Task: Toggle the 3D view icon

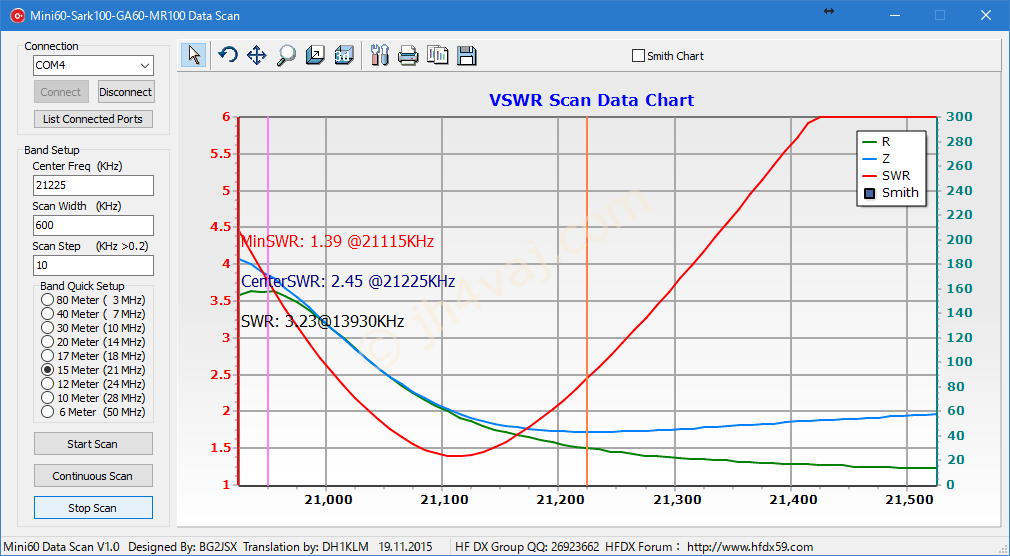Action: (x=344, y=55)
